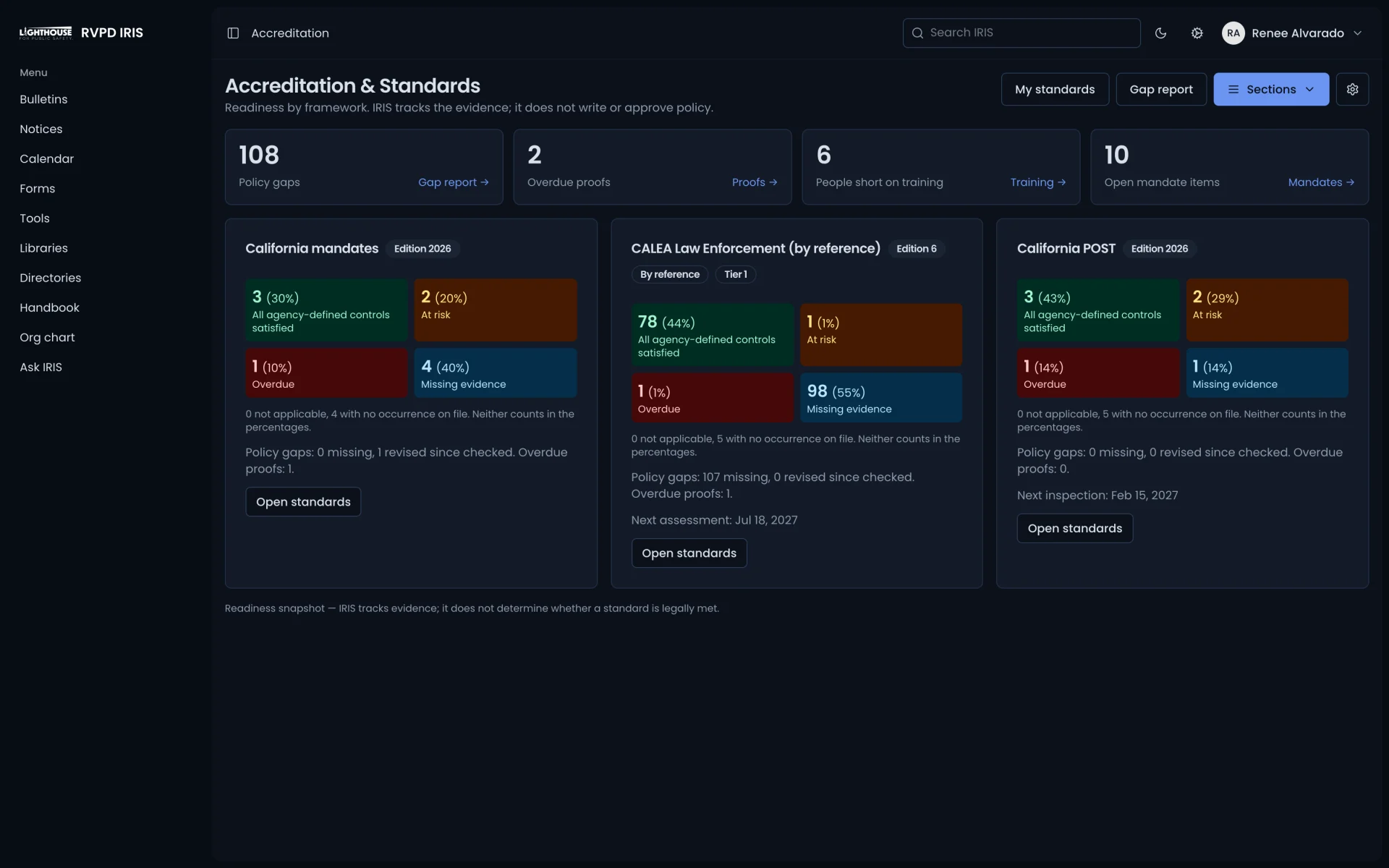Toggle the sidebar panel icon
Viewport: 1389px width, 868px height.
tap(233, 33)
